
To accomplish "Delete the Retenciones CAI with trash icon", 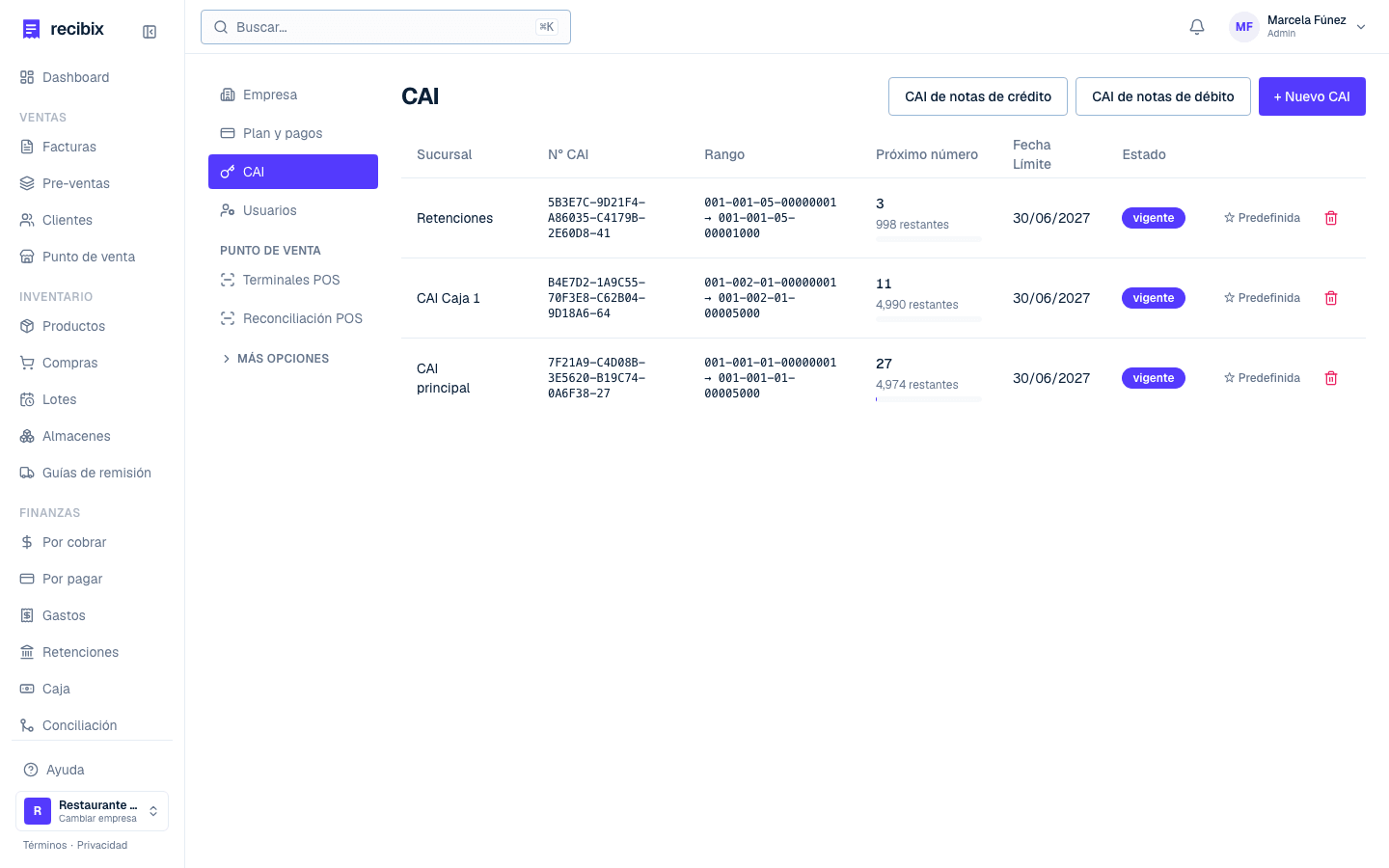I will [x=1331, y=218].
